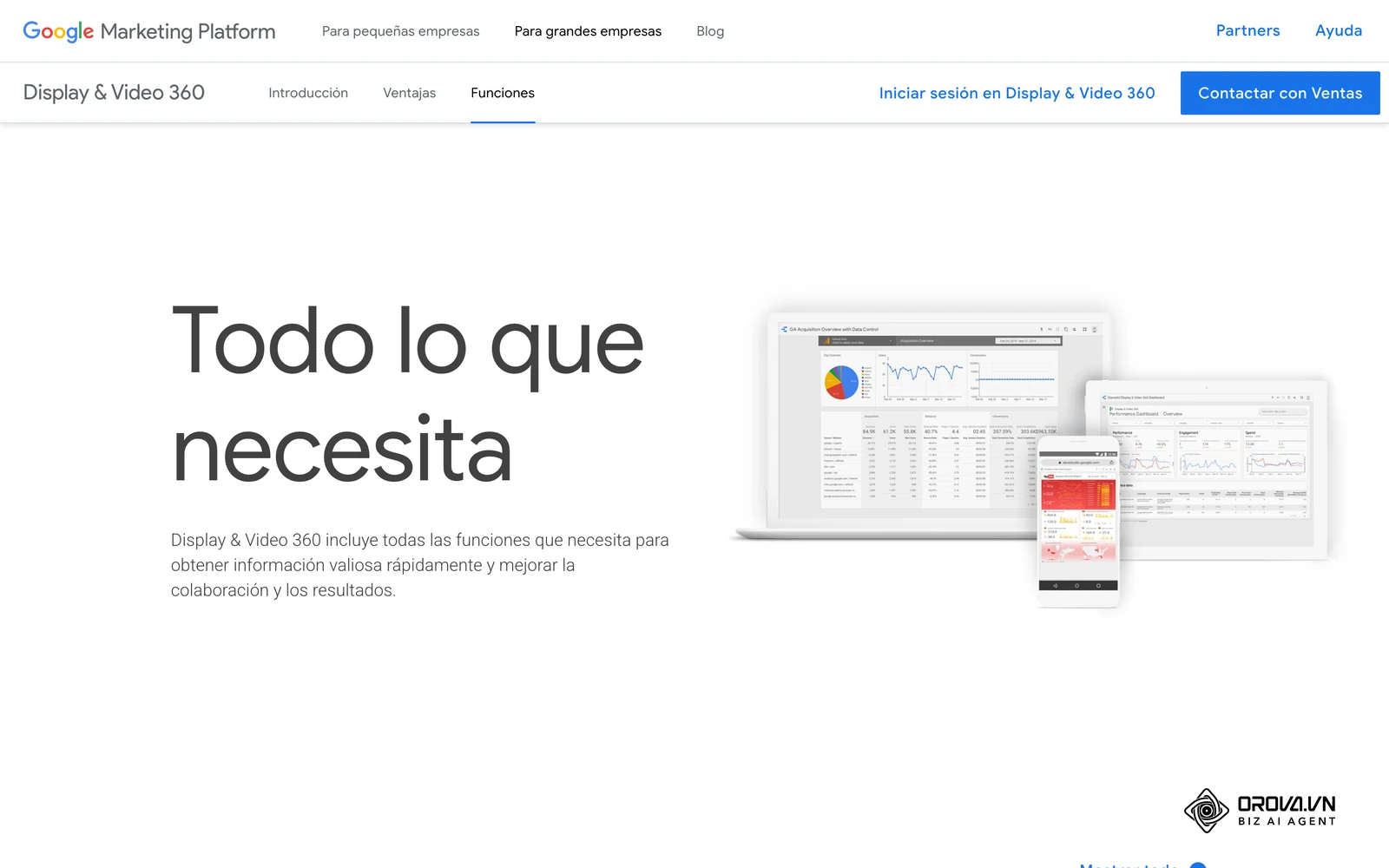Click the heading 'Todo lo que necesita'
Screen dimensions: 1389x868
pyautogui.click(x=407, y=396)
